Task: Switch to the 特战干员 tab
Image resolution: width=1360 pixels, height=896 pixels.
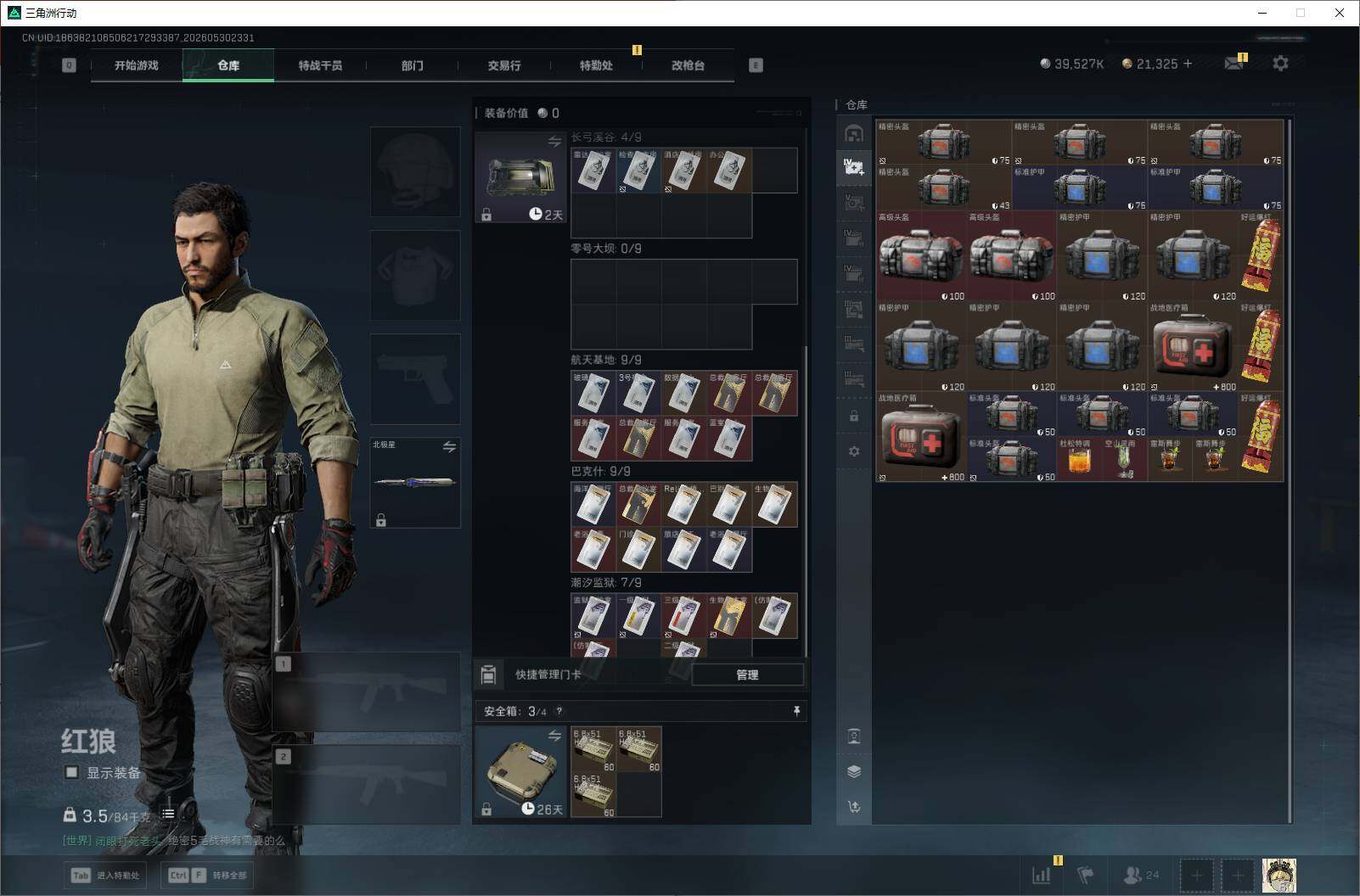Action: (x=320, y=65)
